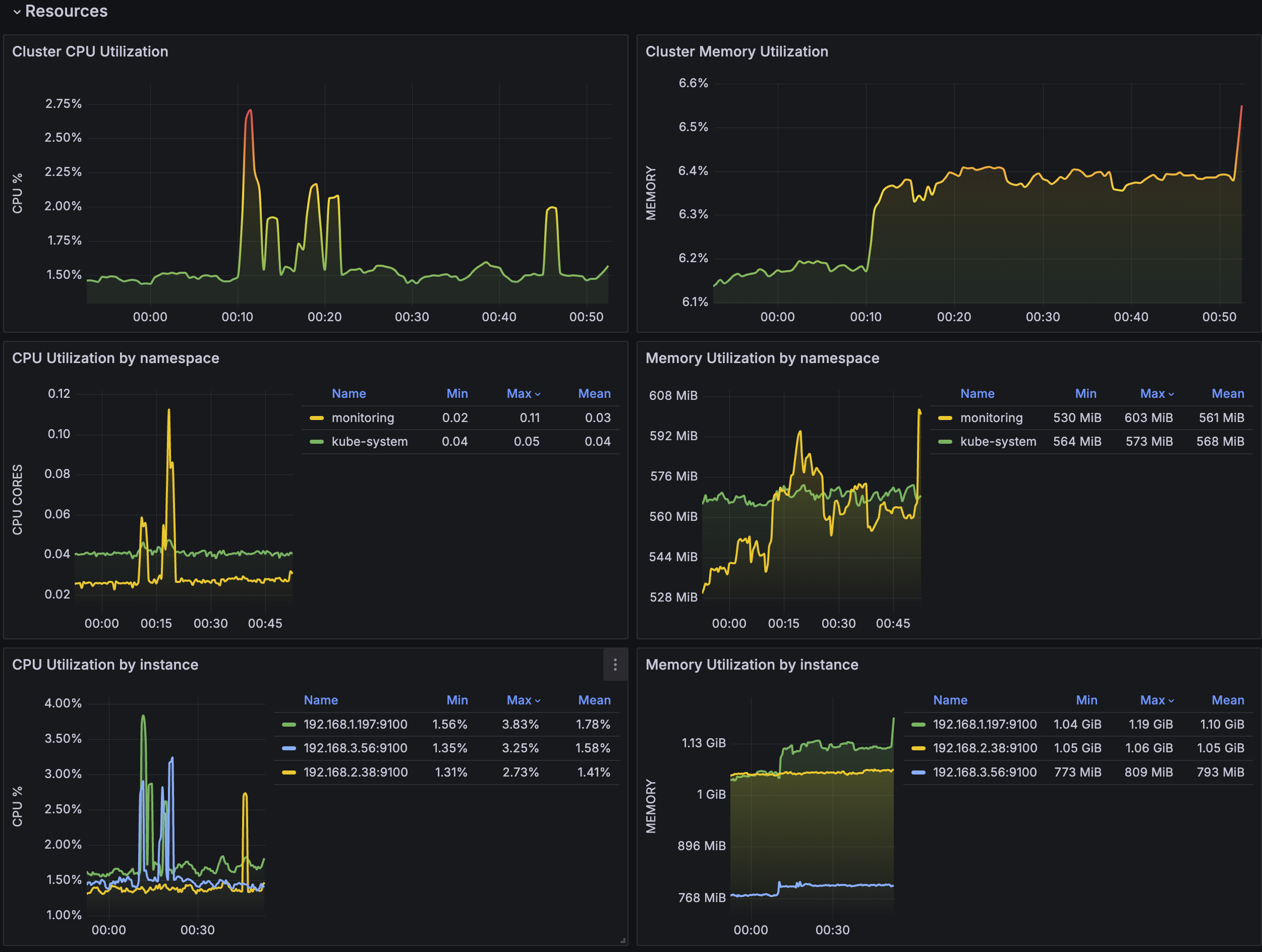
Task: Click green swatch for 192.168.1.197:9100 CPU series
Action: (x=289, y=725)
